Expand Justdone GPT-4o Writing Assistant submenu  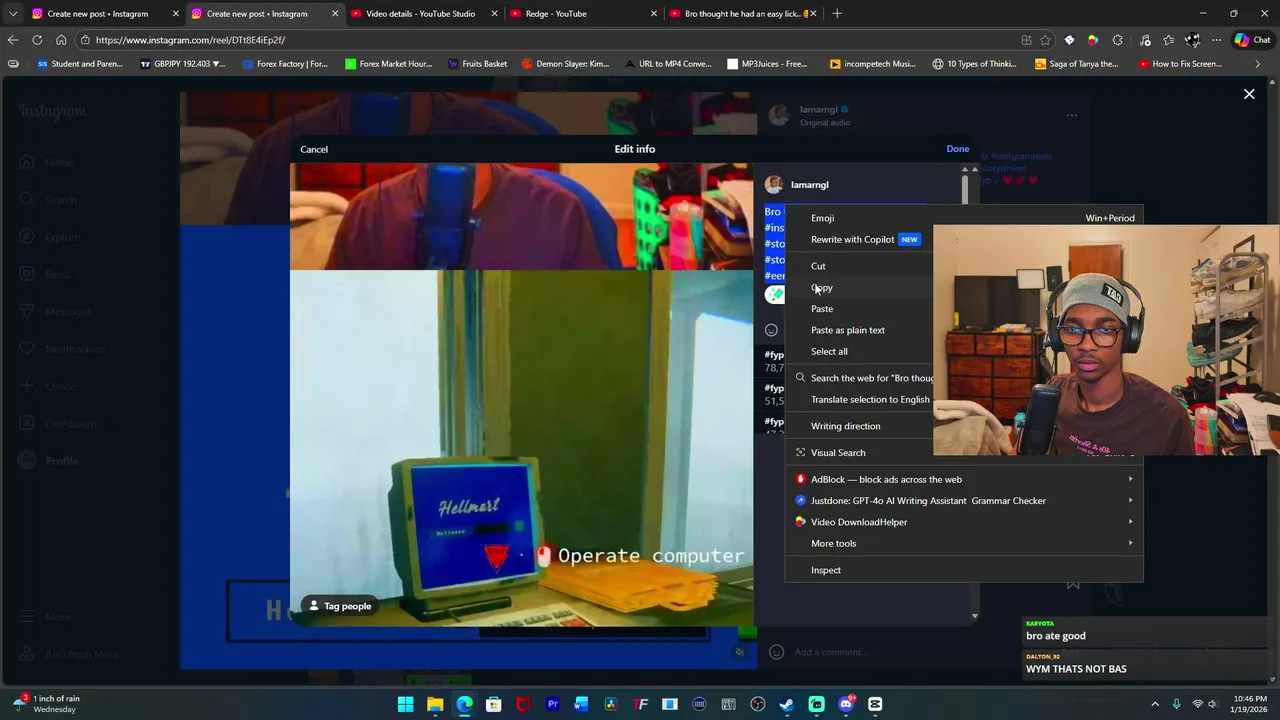point(964,501)
